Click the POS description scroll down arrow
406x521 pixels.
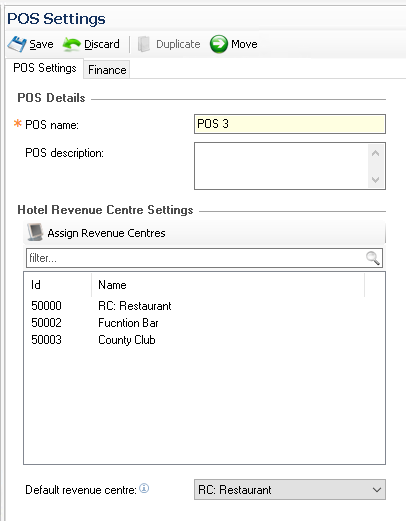coord(376,180)
